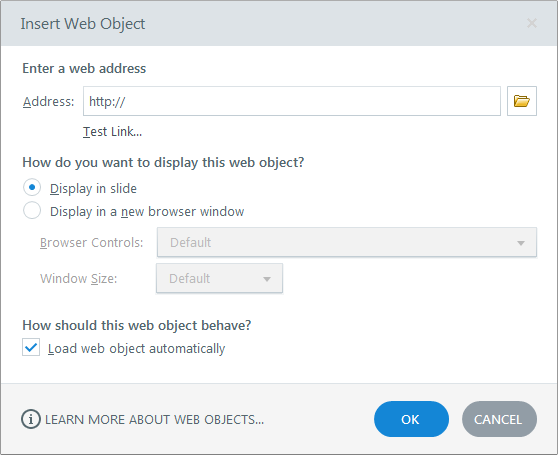Open Learn More About Web Objects link

click(x=154, y=419)
